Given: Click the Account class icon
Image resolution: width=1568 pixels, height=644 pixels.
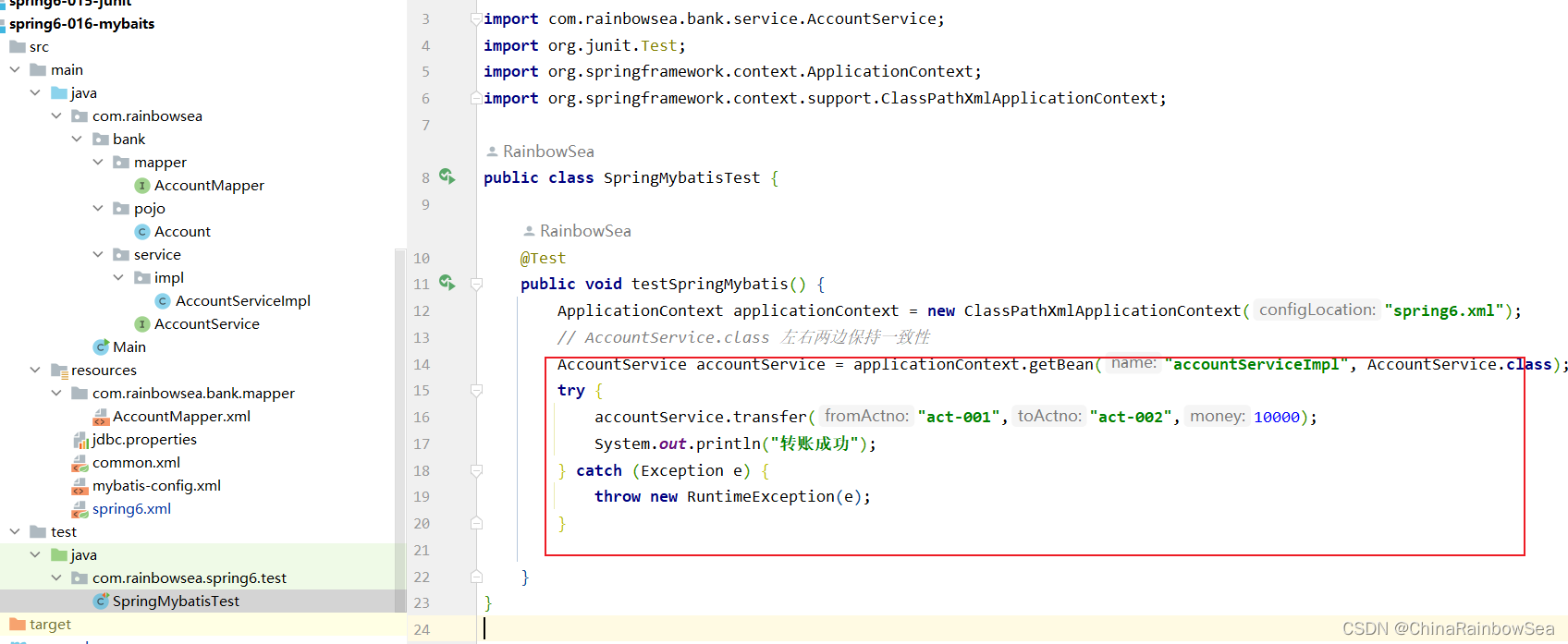Looking at the screenshot, I should point(142,232).
